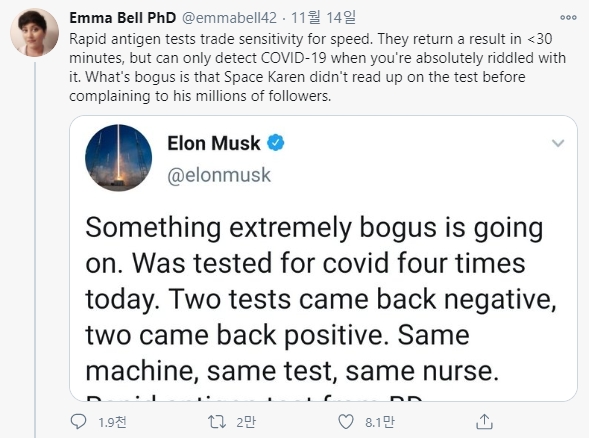Screen dimensions: 589x438
Task: Click Elon Musk's blue verified badge
Action: (276, 143)
